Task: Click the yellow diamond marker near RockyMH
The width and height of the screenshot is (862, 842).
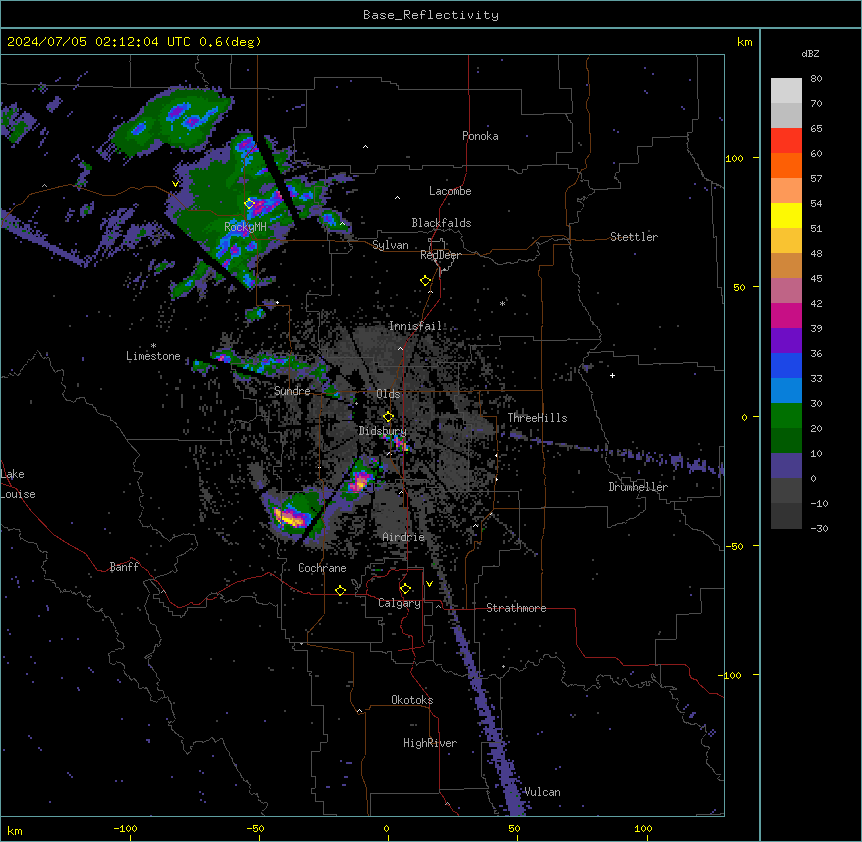Action: 250,203
